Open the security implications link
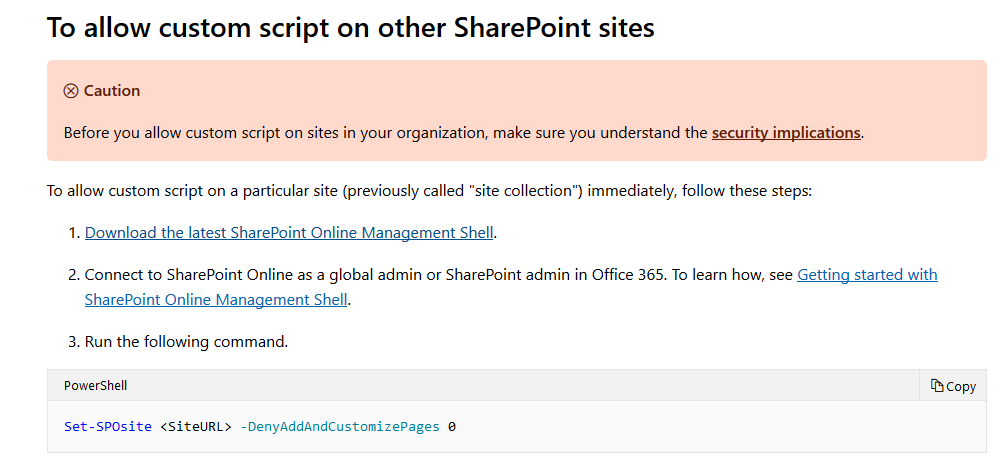This screenshot has height=457, width=1003. click(x=786, y=133)
